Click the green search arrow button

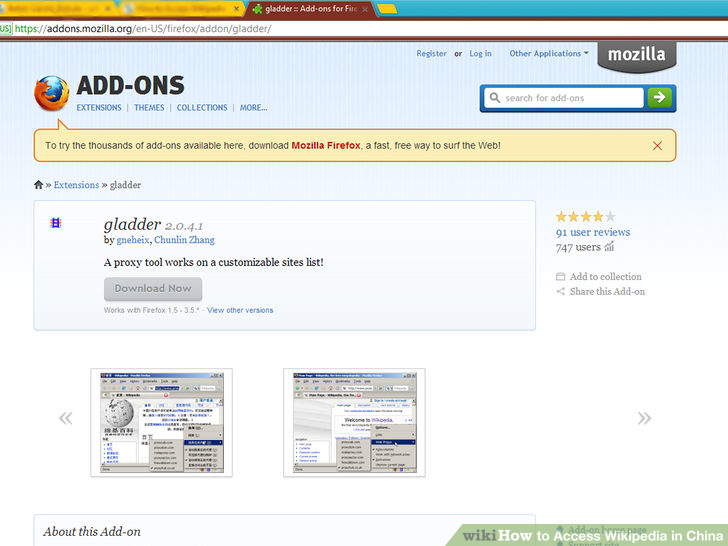[659, 98]
